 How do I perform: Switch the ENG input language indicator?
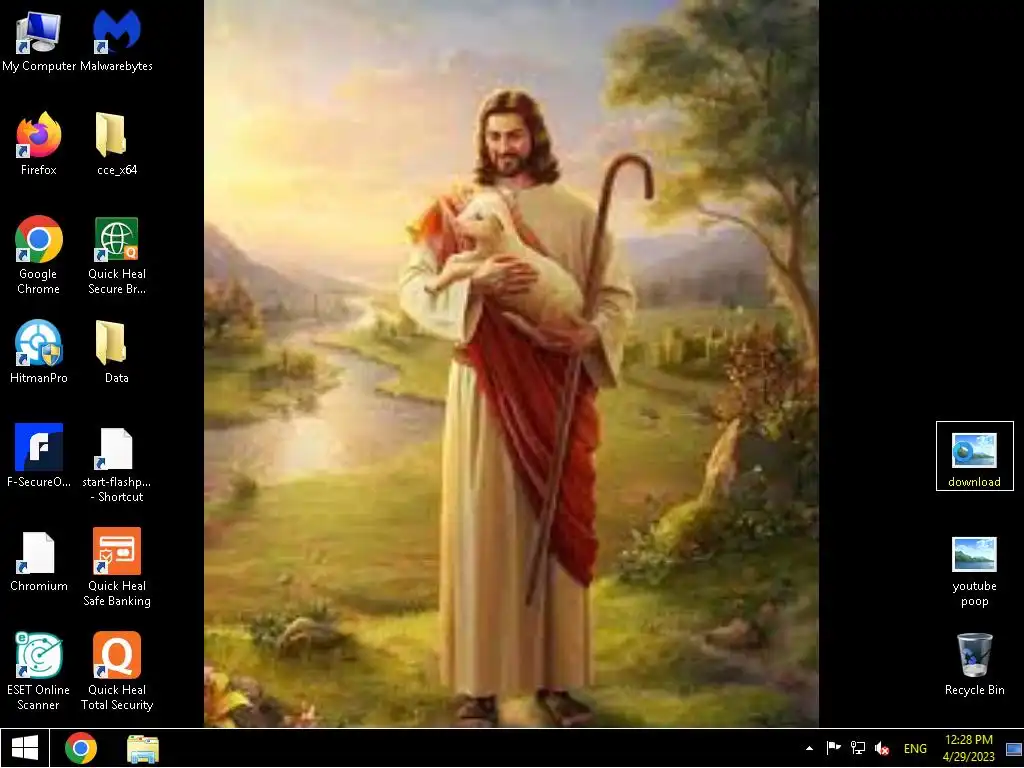pyautogui.click(x=915, y=748)
